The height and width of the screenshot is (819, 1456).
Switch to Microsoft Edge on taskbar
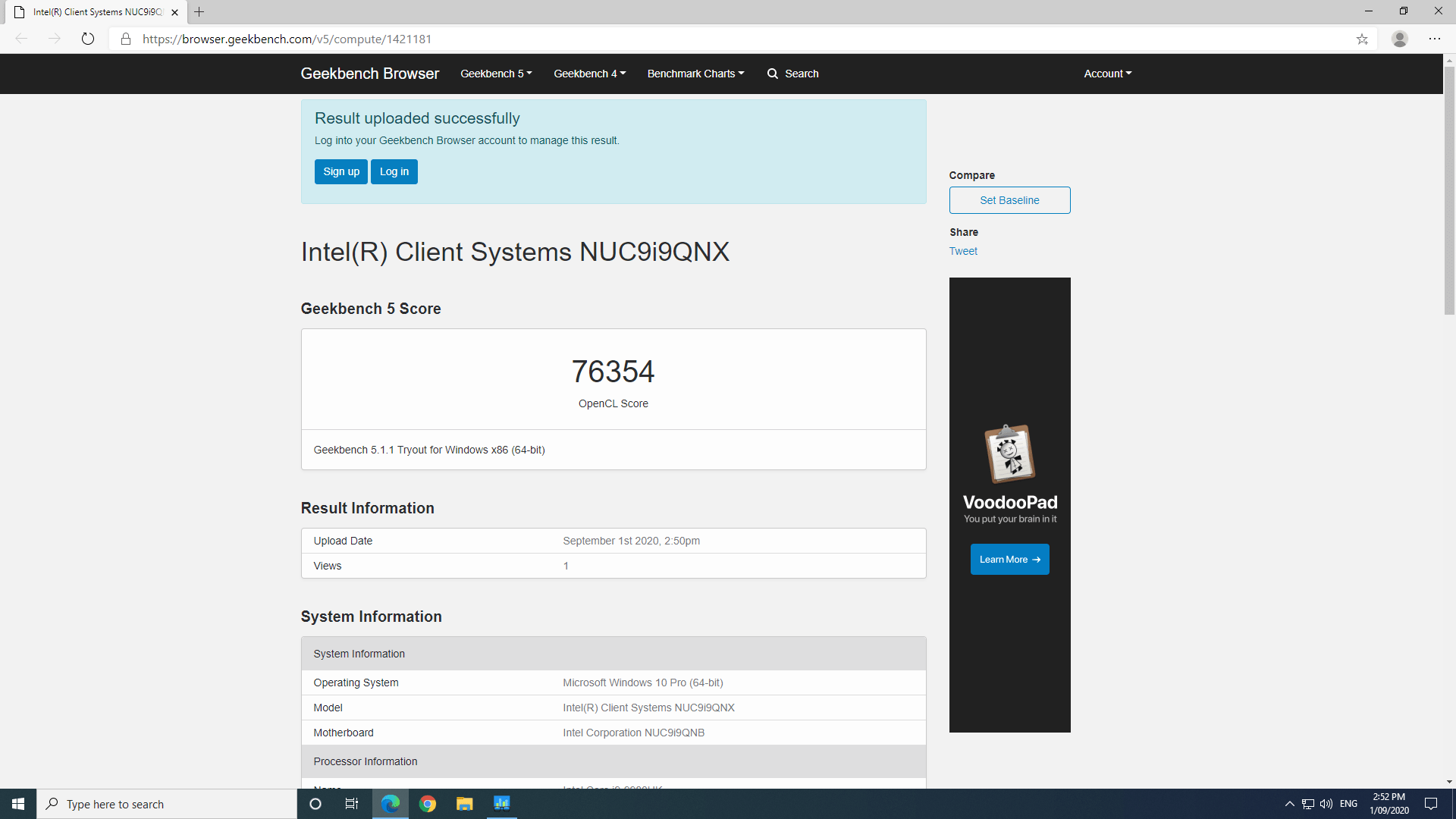pyautogui.click(x=391, y=804)
